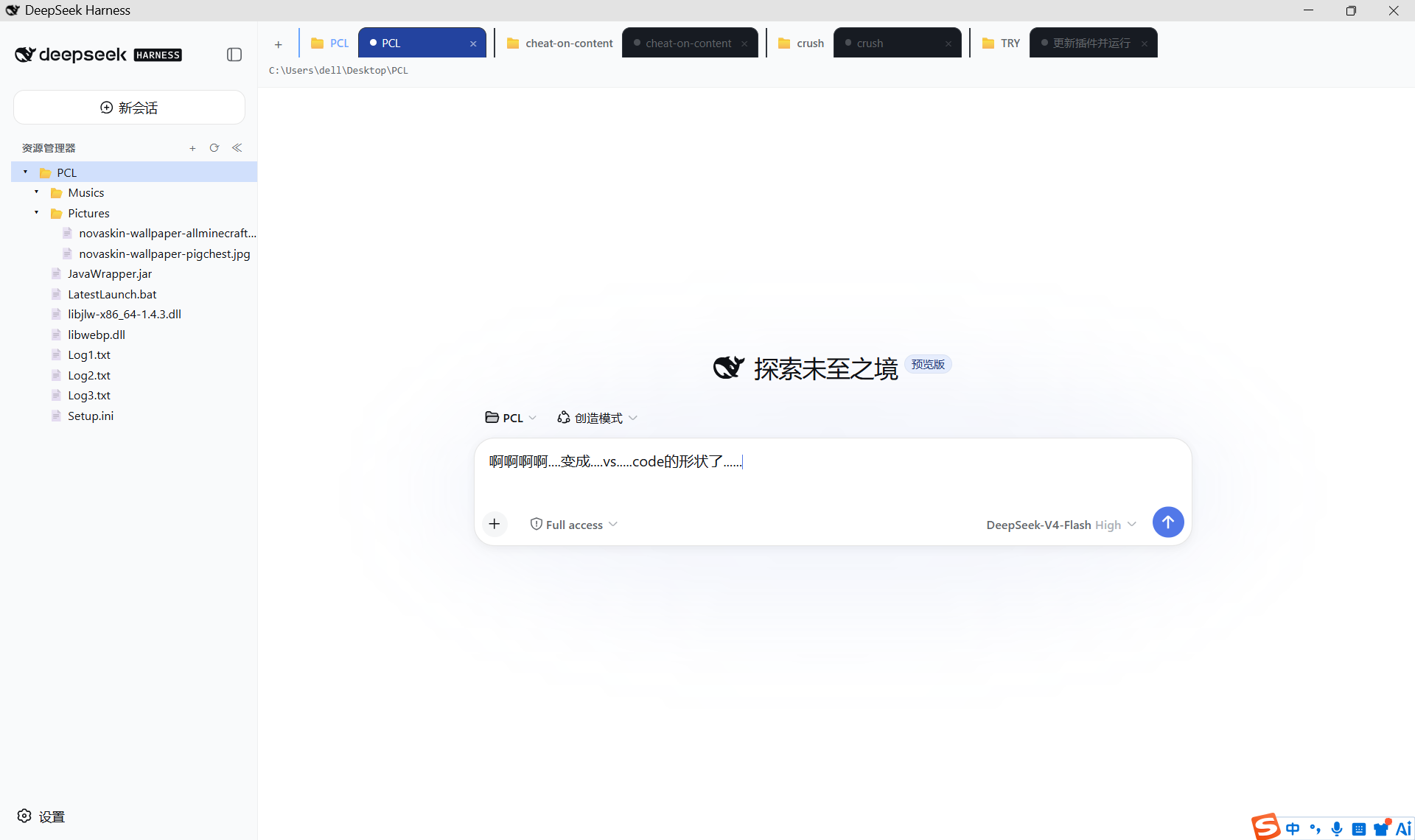The height and width of the screenshot is (840, 1415).
Task: Expand the Musics folder arrow
Action: [x=37, y=192]
